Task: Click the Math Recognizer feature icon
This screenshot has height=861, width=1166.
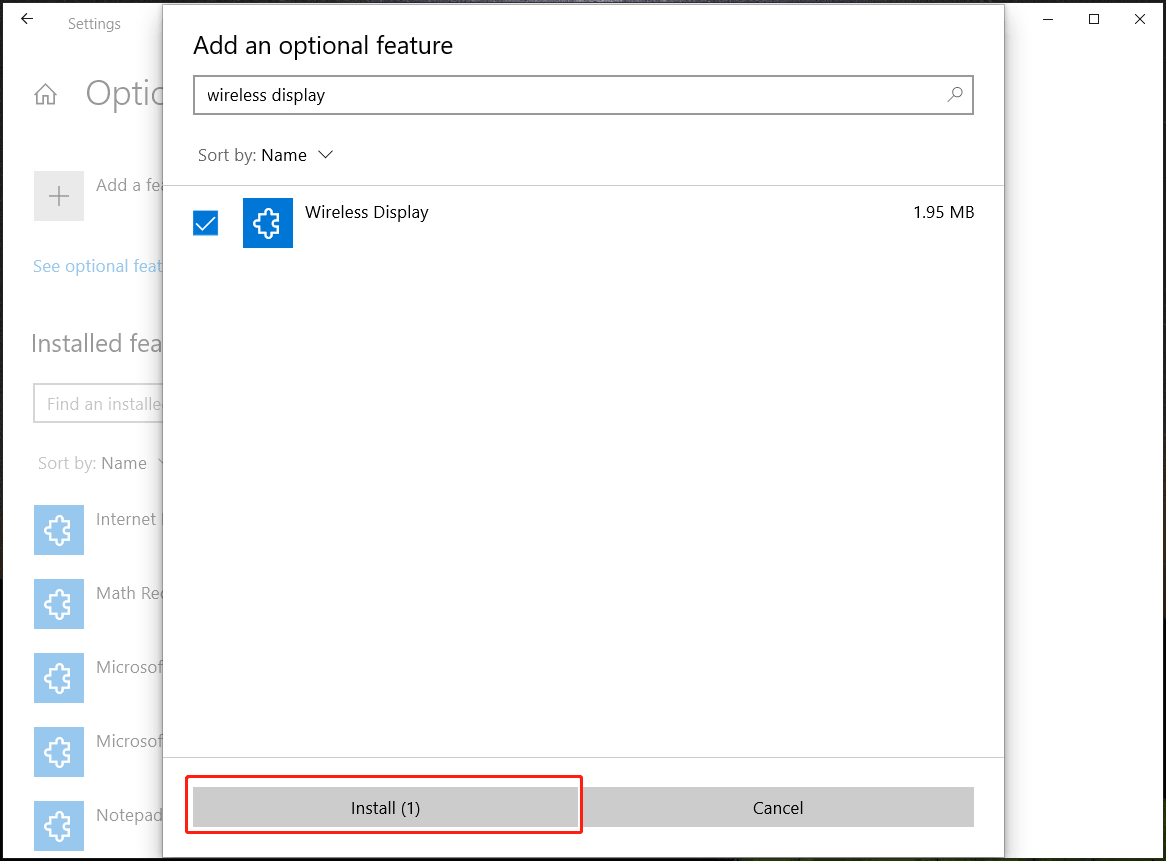Action: (58, 604)
